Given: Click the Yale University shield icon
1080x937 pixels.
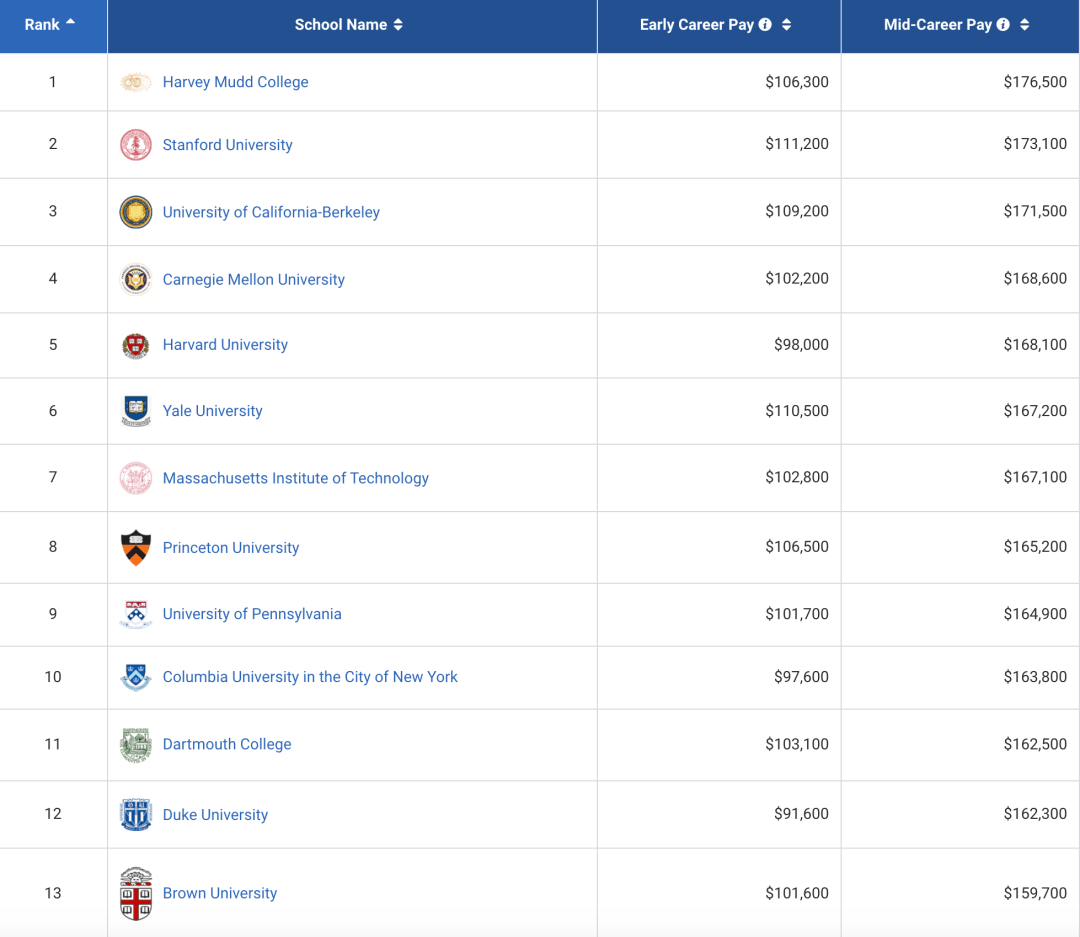Looking at the screenshot, I should click(136, 411).
